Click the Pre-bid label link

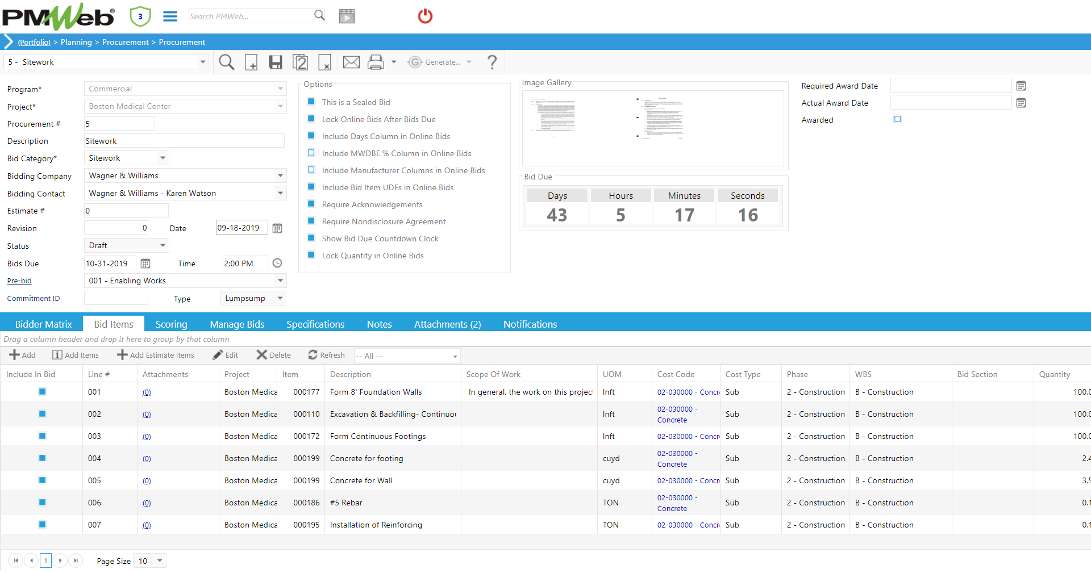[19, 280]
